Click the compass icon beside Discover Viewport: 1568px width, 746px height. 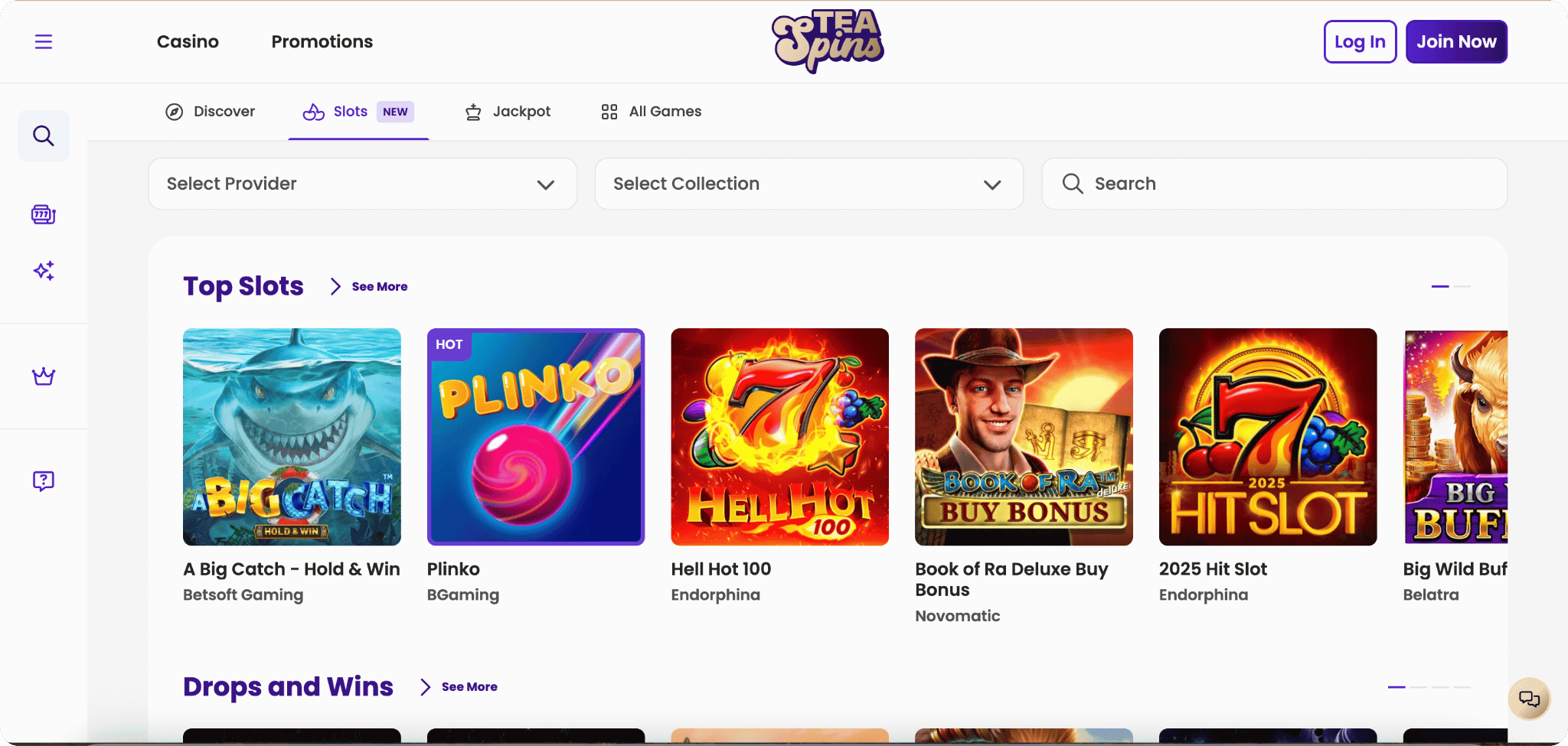coord(175,112)
